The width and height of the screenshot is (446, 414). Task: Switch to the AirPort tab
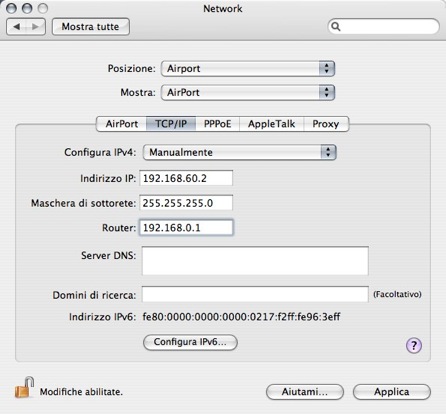pos(121,124)
